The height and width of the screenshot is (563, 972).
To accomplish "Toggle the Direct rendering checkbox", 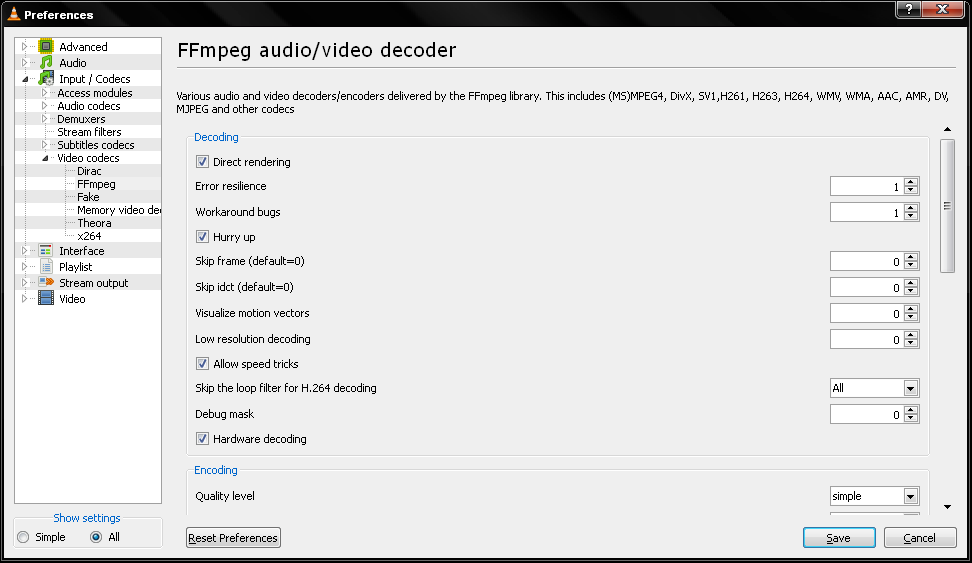I will [x=202, y=162].
